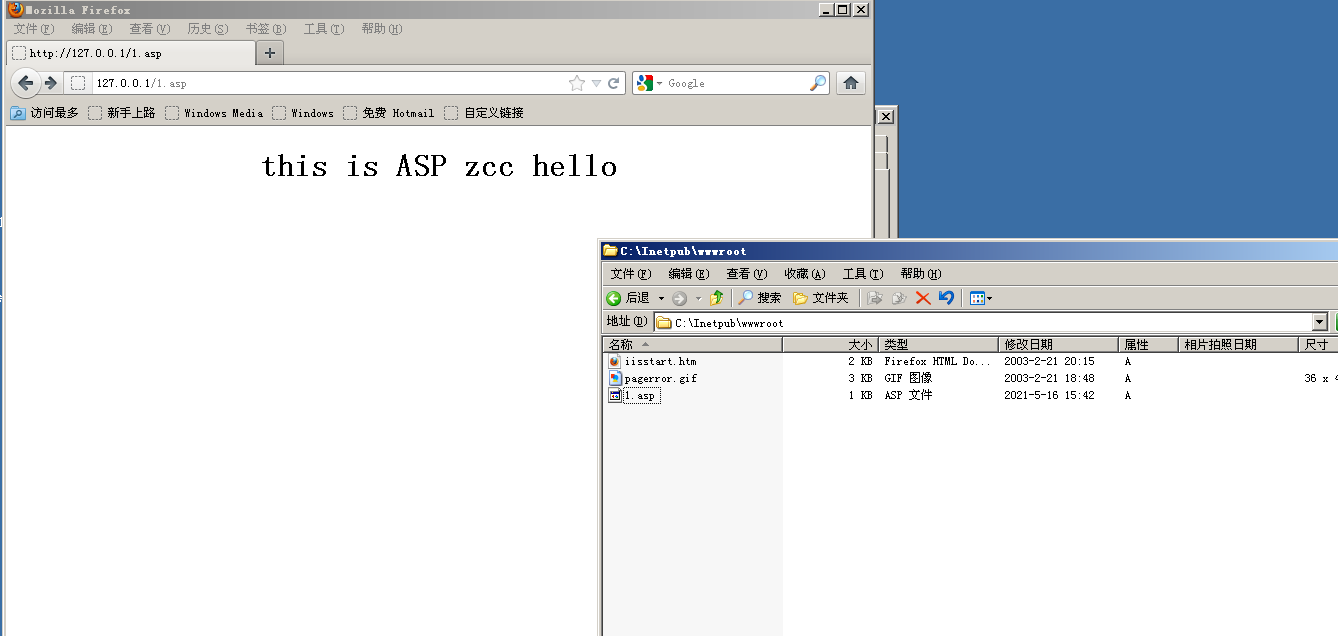Screen dimensions: 1338x636
Task: Click the Firefox logo in title bar
Action: tap(15, 9)
